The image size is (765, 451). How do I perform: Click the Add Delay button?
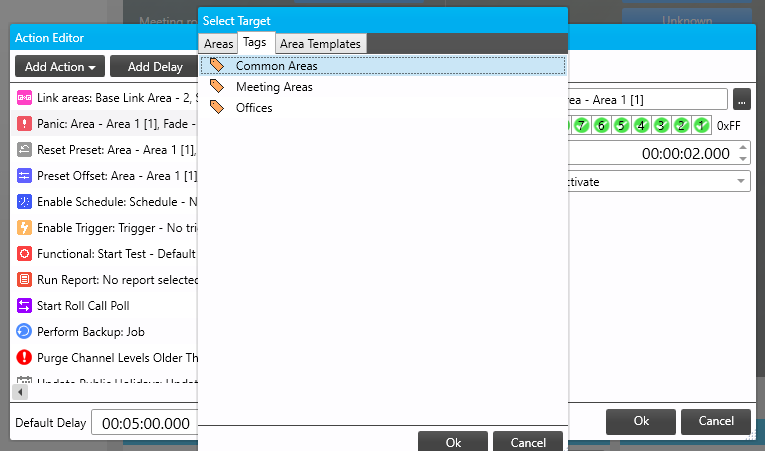point(155,66)
